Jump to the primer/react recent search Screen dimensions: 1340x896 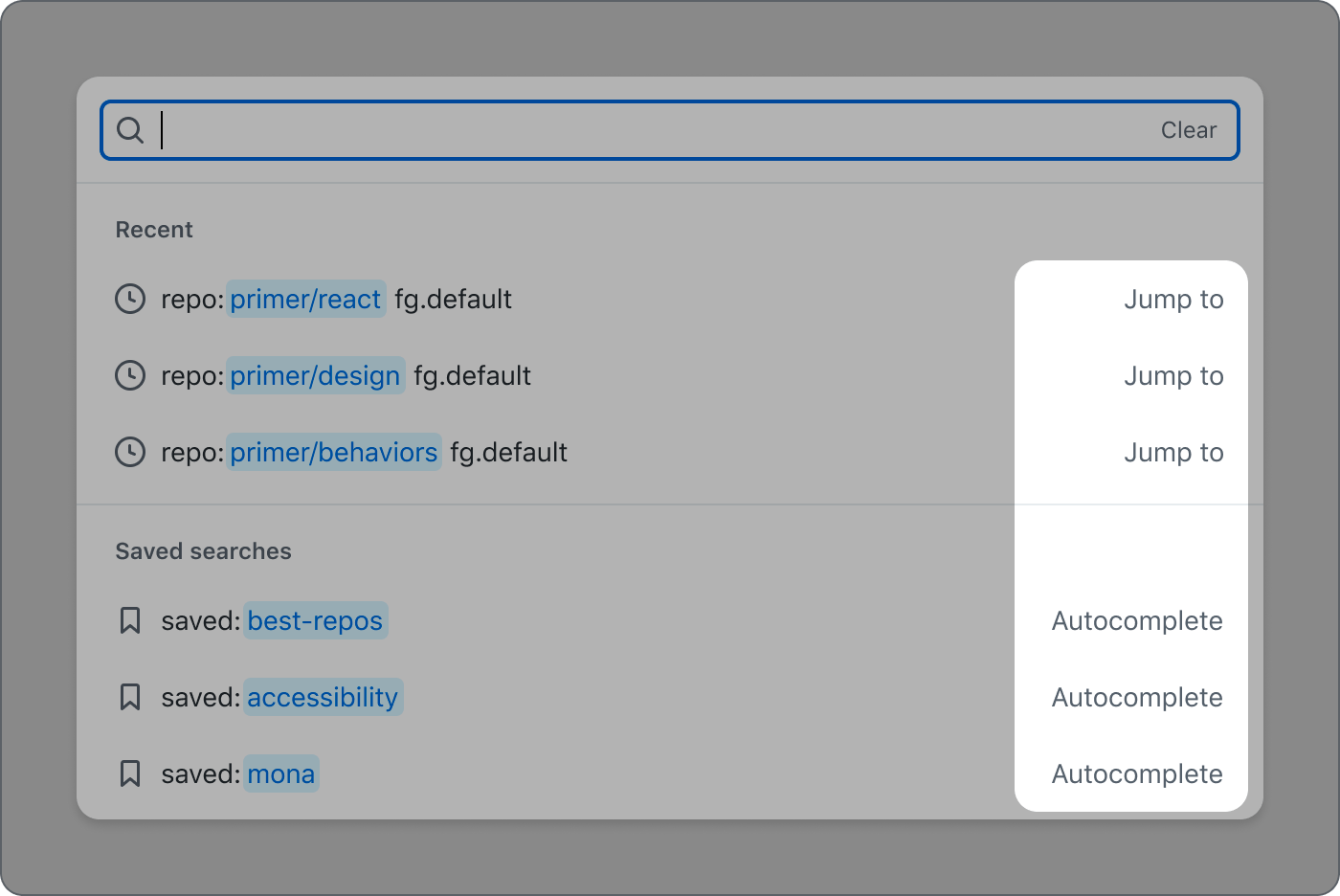[x=1174, y=299]
